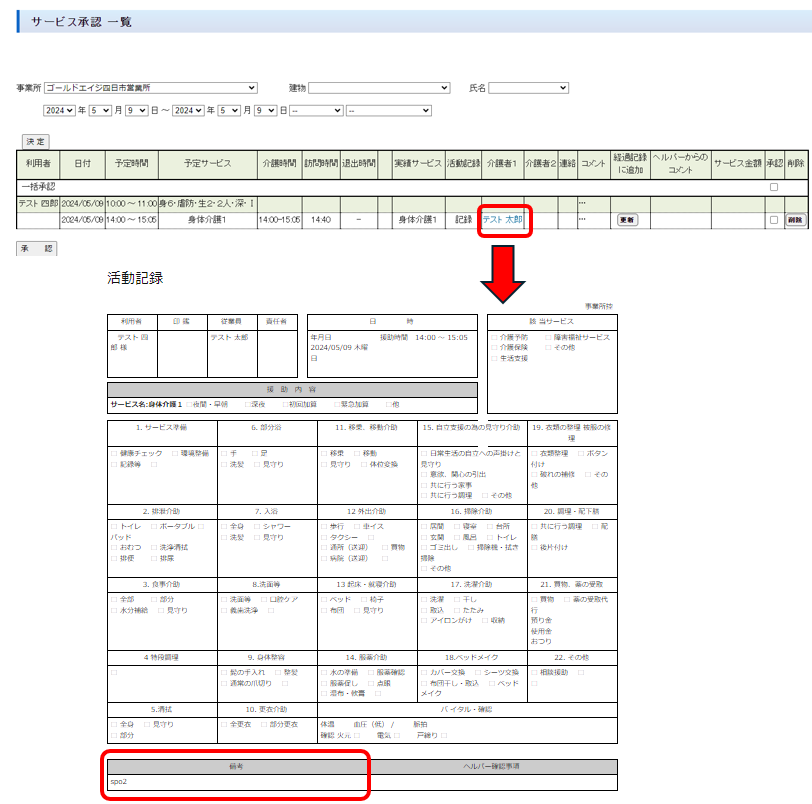Viewport: 812px width, 804px height.
Task: Open the テスト 太郎 caregiver link
Action: [502, 219]
